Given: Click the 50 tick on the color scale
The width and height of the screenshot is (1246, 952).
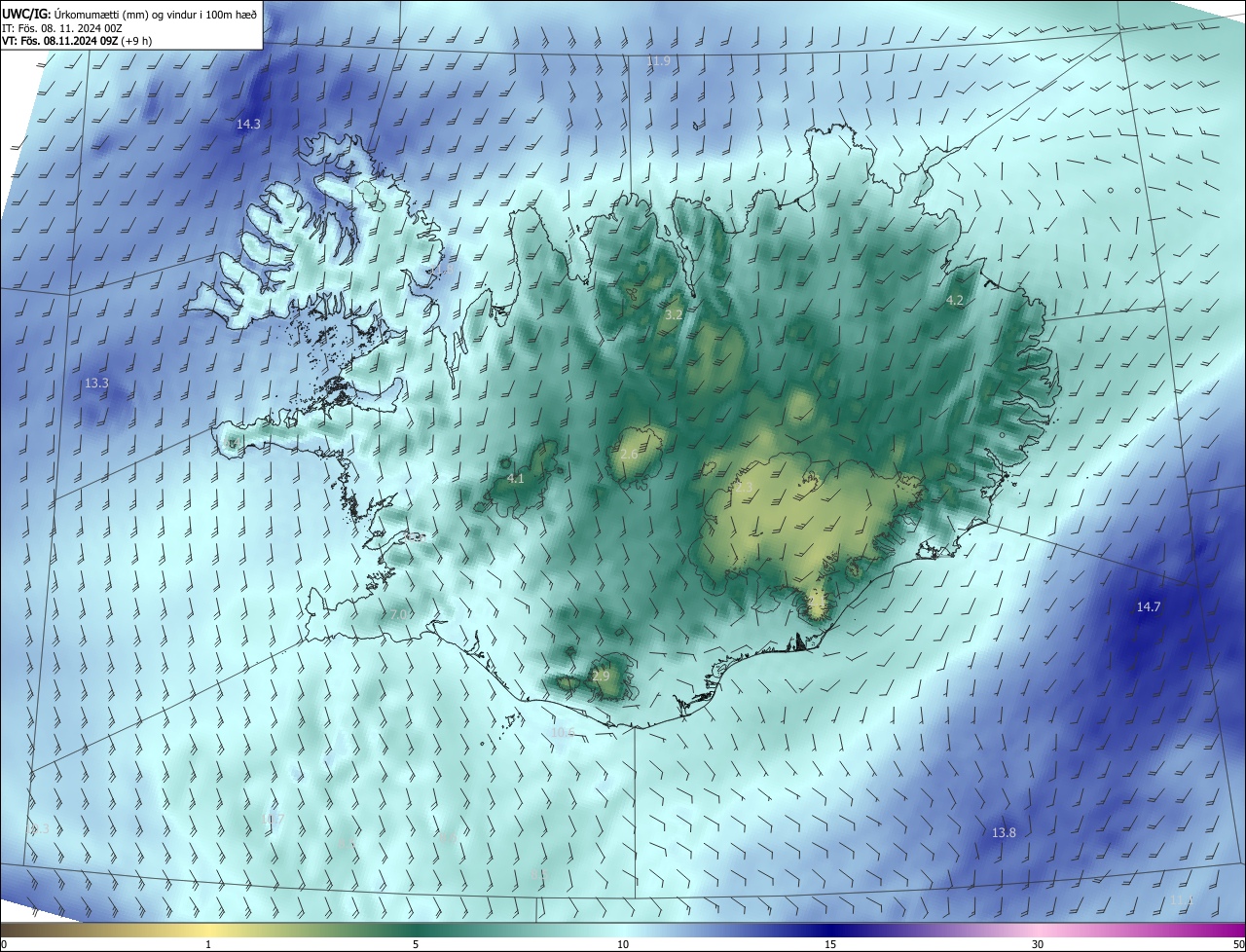Looking at the screenshot, I should coord(1238,944).
